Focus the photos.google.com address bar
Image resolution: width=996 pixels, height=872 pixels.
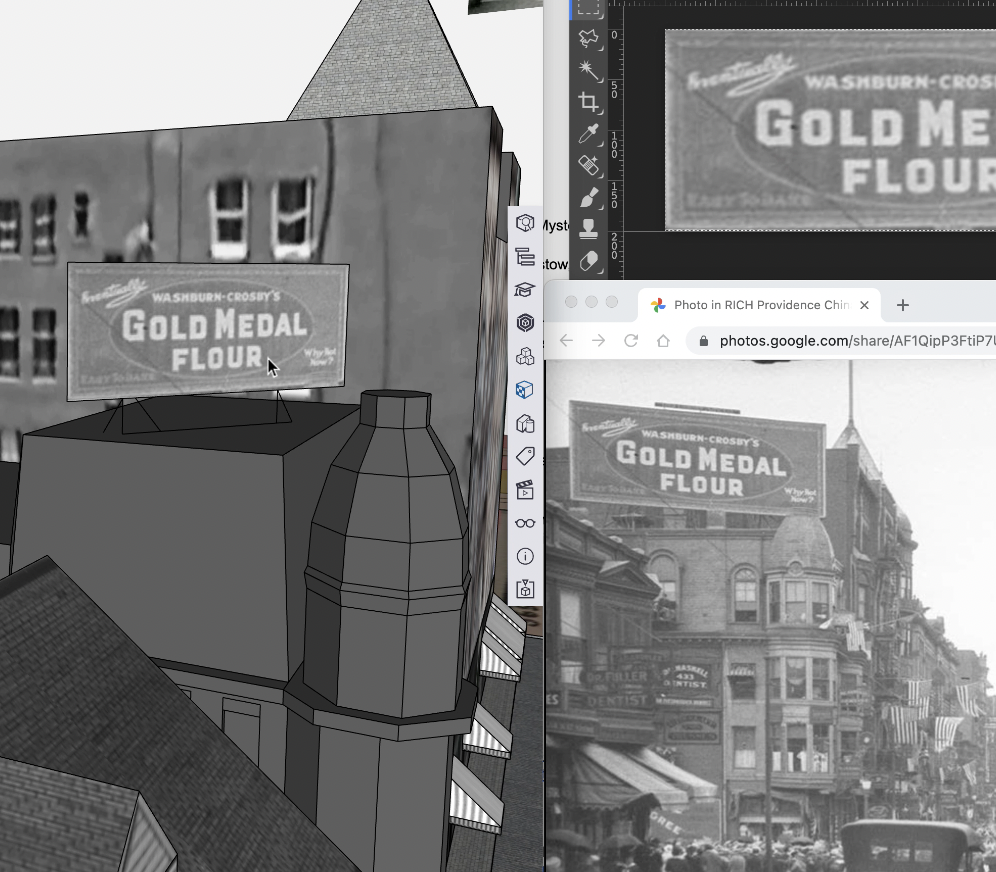(x=841, y=341)
